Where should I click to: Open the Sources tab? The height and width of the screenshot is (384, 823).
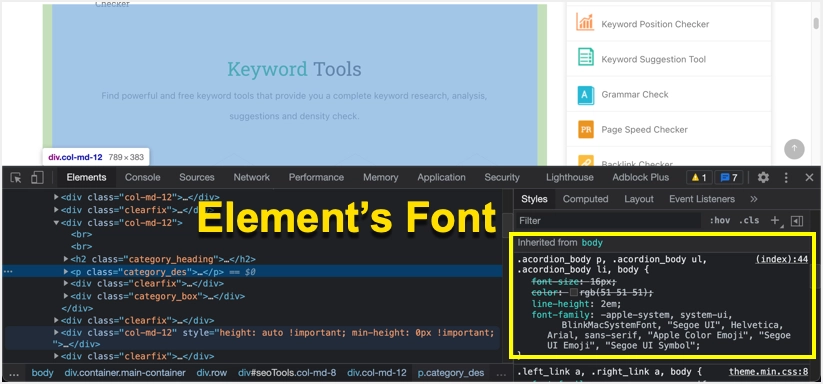point(197,177)
